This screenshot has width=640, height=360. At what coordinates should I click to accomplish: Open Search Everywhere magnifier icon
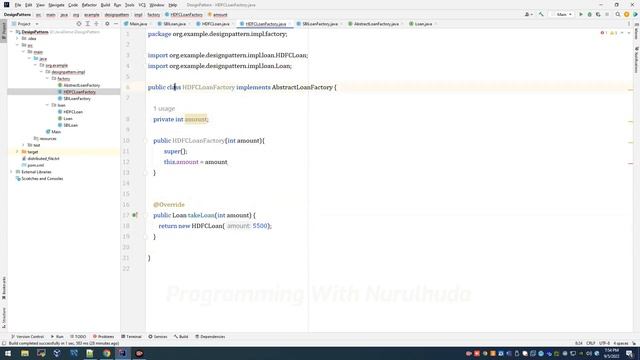point(618,14)
